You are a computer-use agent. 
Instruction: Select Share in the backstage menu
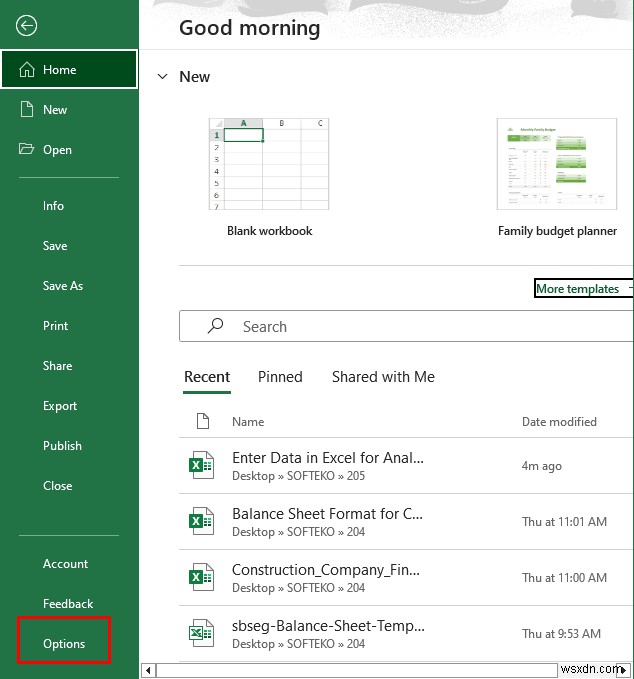pos(58,365)
